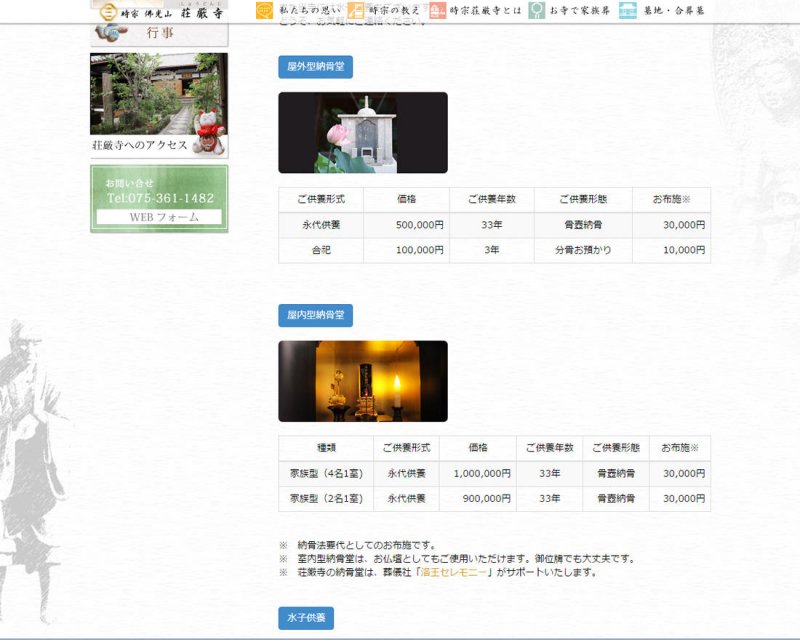Click the 水子供養 blue heading label
The height and width of the screenshot is (640, 800).
306,618
